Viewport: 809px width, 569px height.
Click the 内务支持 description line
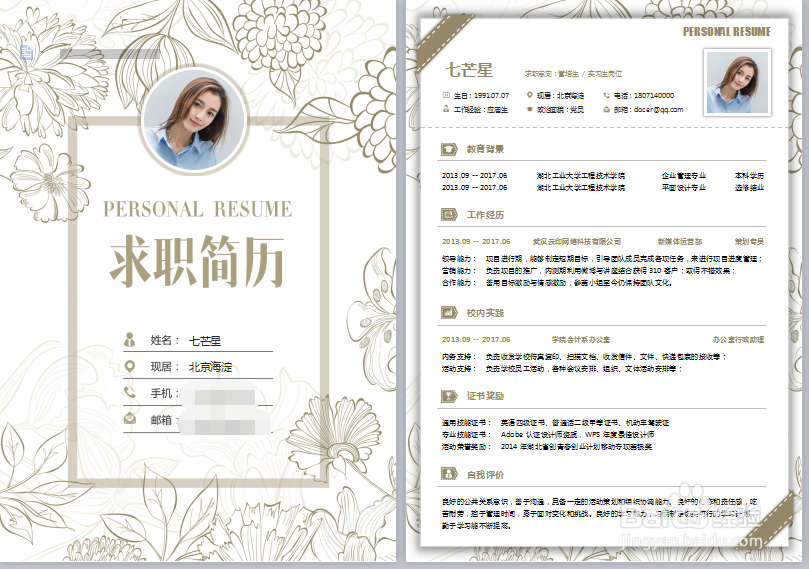click(584, 356)
